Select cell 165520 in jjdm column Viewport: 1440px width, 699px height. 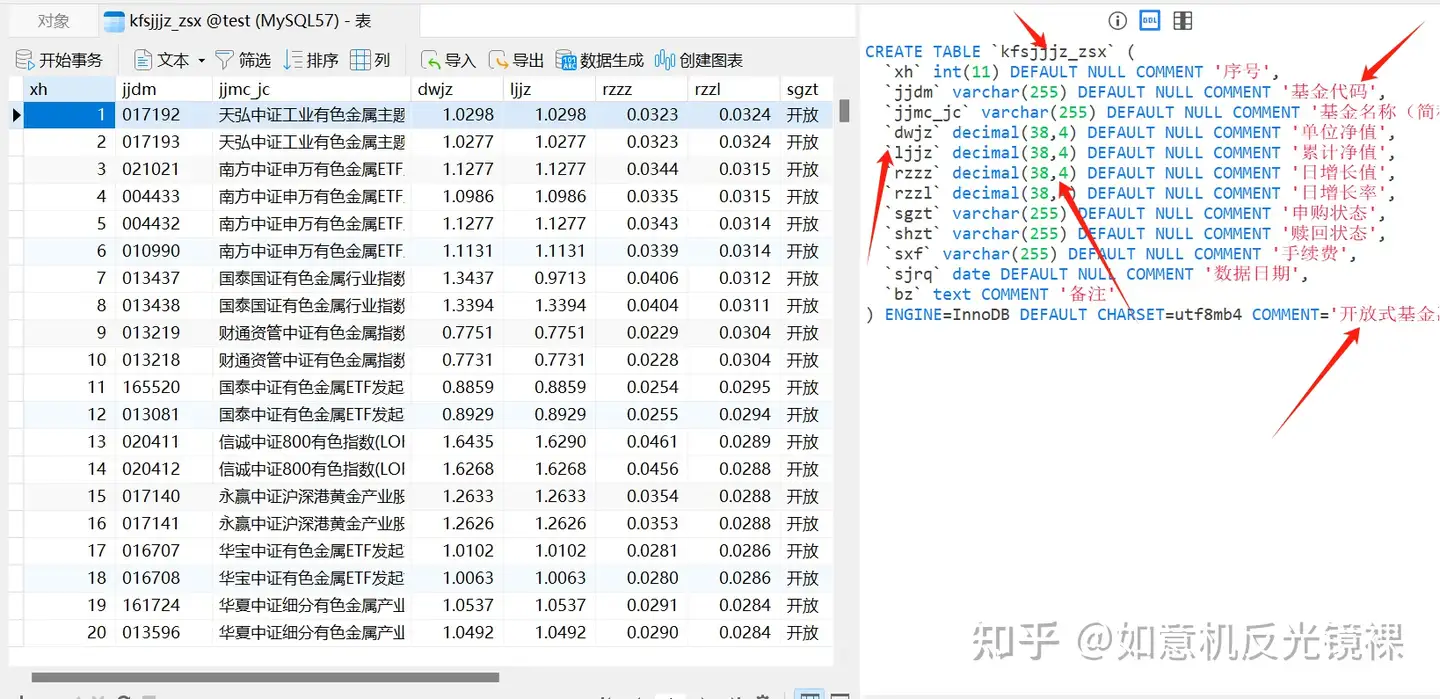[163, 387]
